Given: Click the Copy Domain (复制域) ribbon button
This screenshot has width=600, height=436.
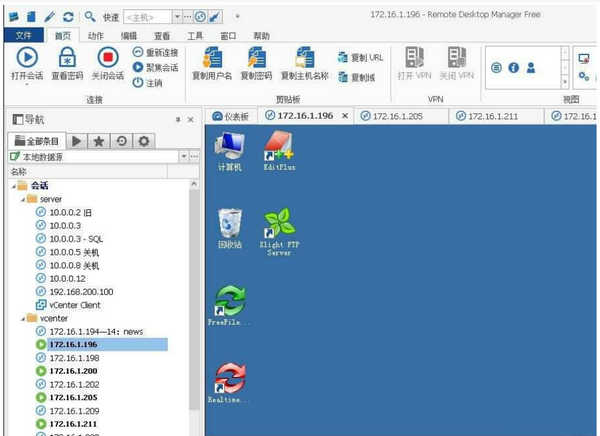Looking at the screenshot, I should tap(356, 77).
